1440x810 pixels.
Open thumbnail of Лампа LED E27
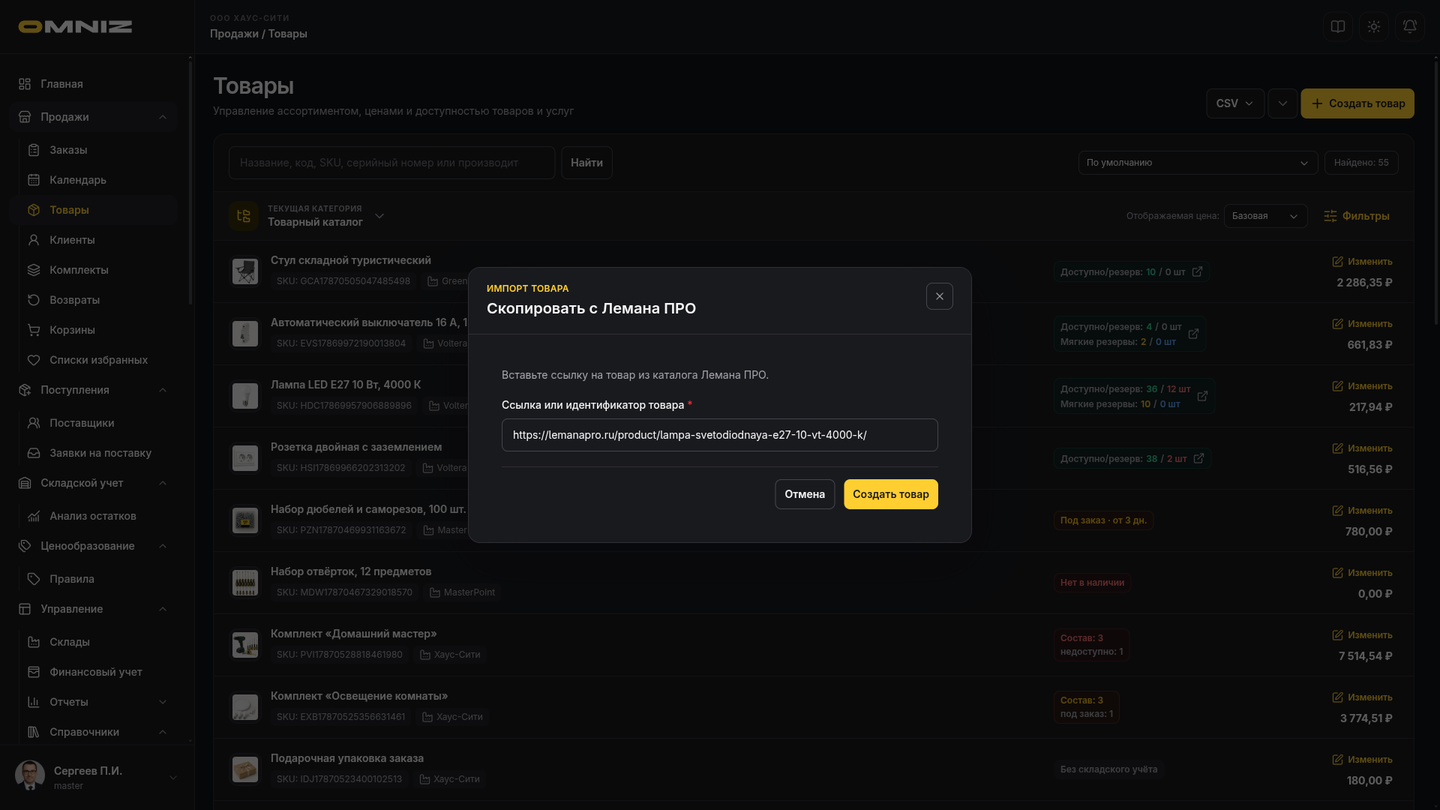coord(245,396)
